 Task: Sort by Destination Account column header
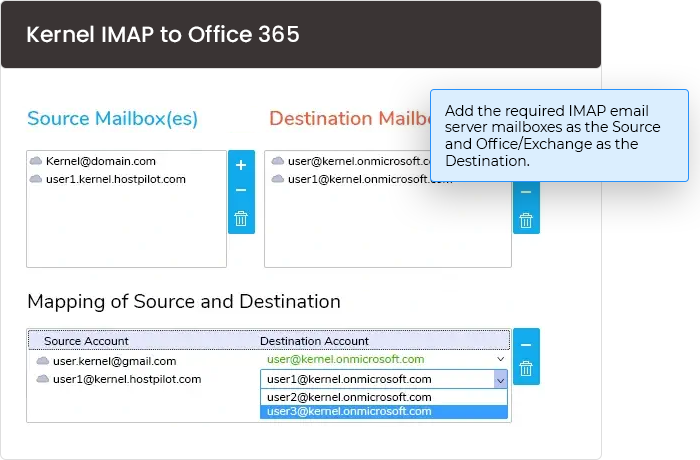pos(314,341)
